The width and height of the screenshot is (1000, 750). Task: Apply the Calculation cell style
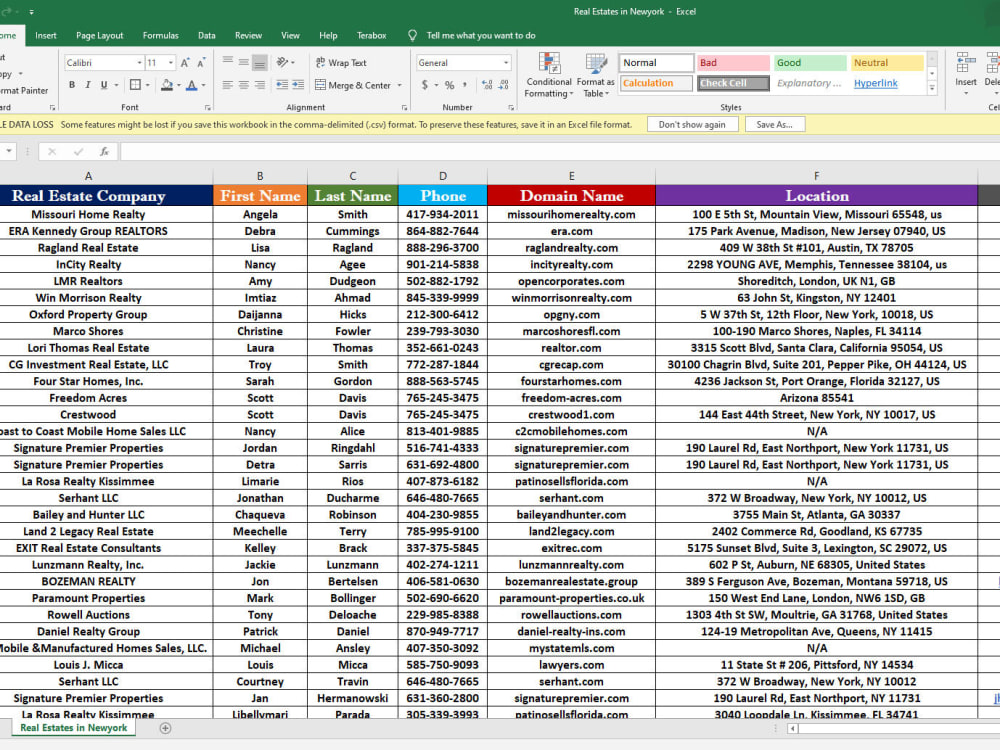[x=656, y=83]
